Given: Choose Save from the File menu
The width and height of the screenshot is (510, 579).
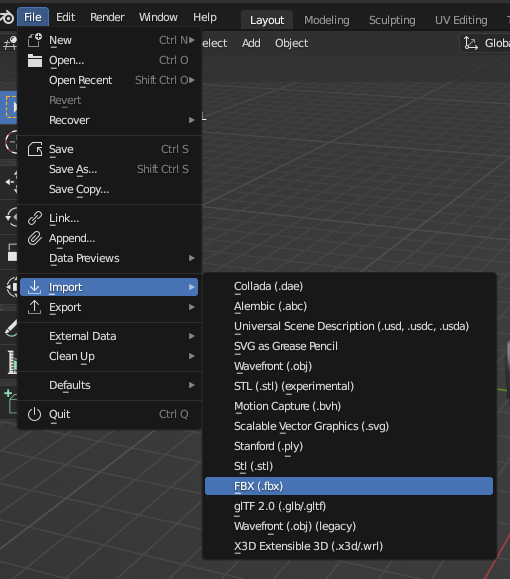Looking at the screenshot, I should tap(109, 149).
